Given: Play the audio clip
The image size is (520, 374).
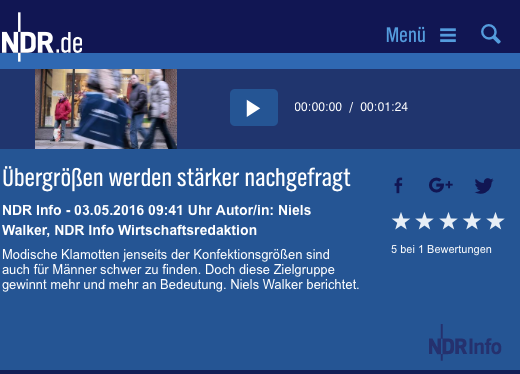Looking at the screenshot, I should click(x=254, y=107).
